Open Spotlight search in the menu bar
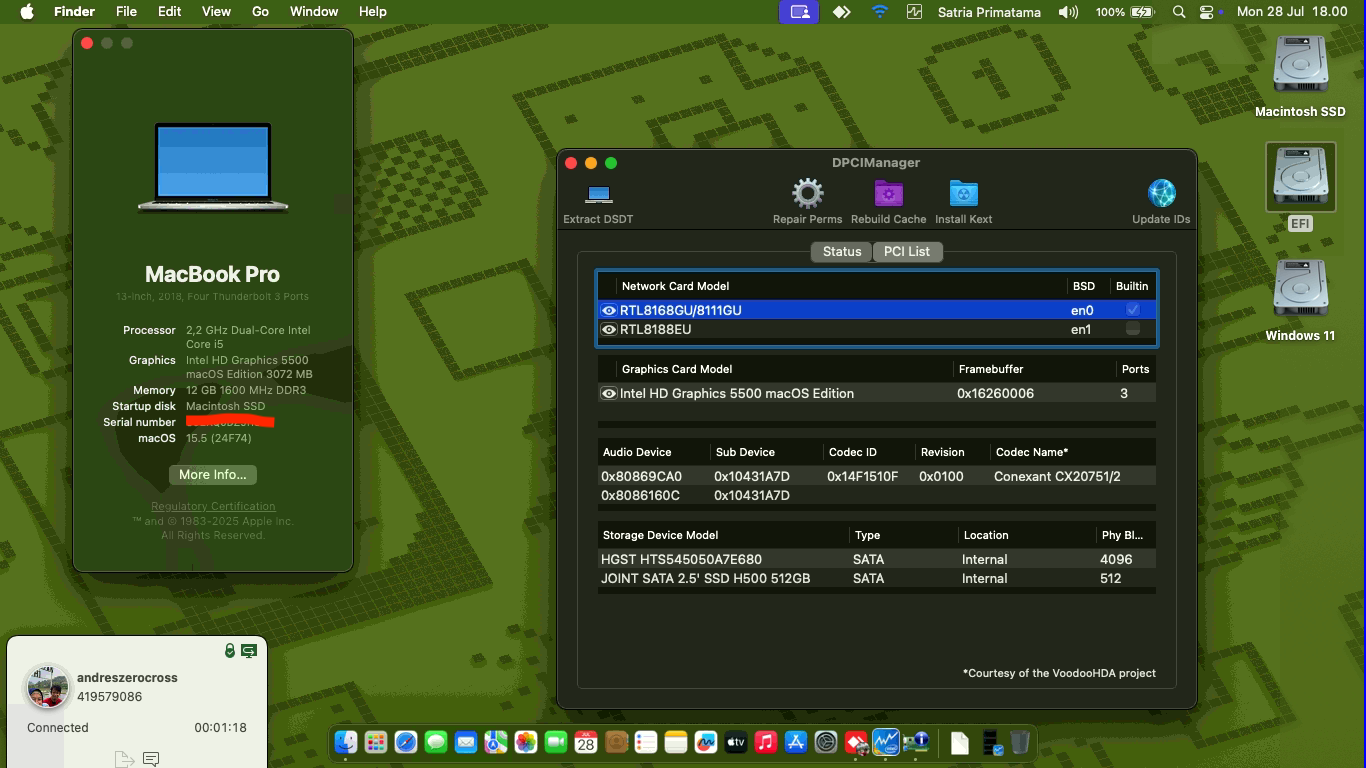1366x768 pixels. (1178, 11)
